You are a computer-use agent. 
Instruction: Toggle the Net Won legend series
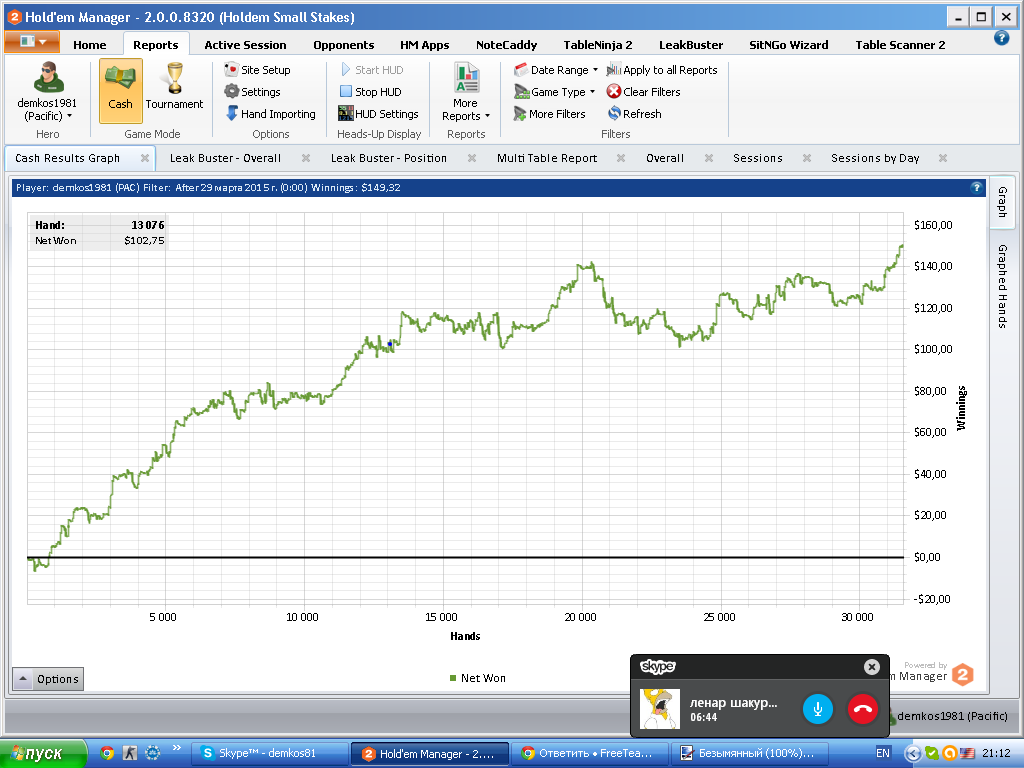coord(477,679)
